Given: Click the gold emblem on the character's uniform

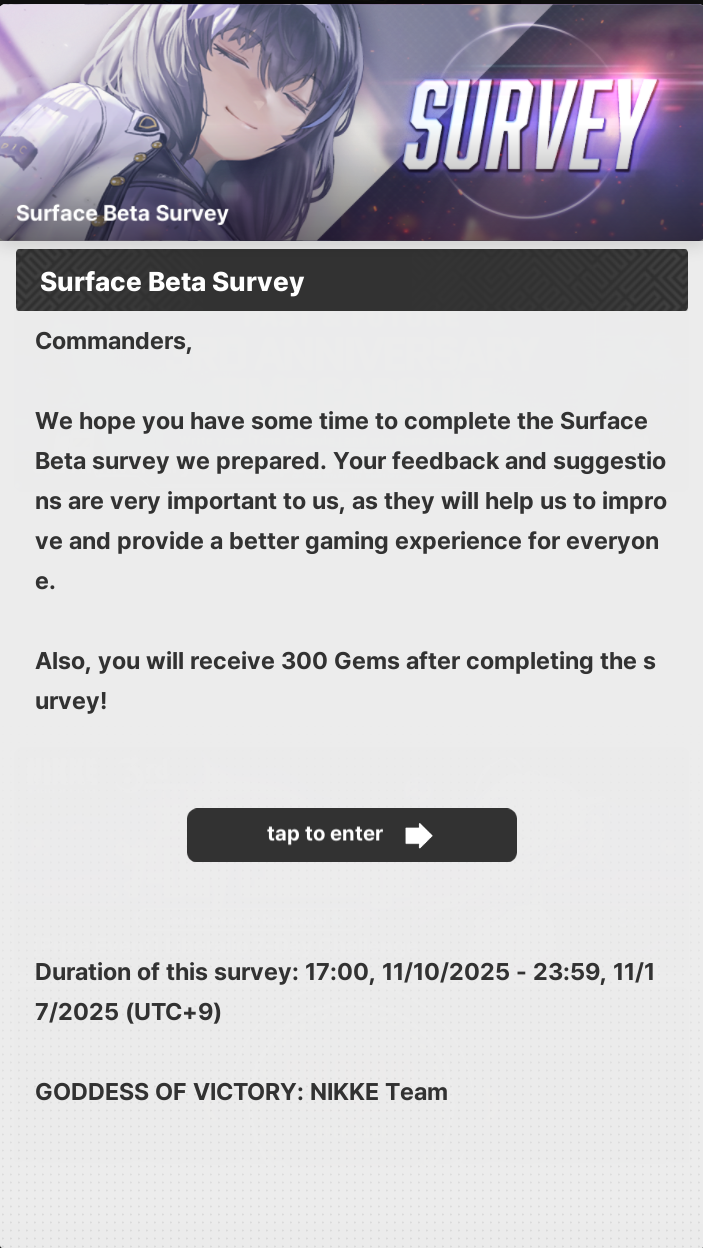Looking at the screenshot, I should (x=147, y=123).
